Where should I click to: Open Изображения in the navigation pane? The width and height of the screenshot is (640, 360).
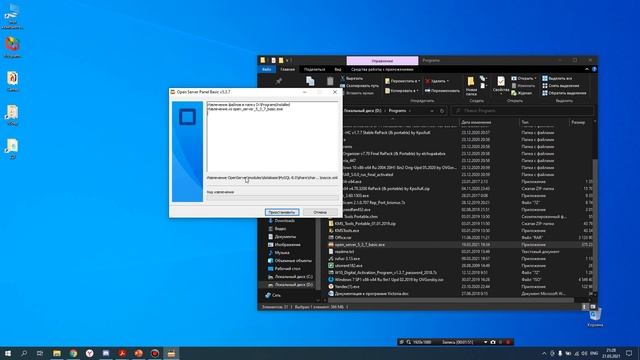[x=287, y=245]
